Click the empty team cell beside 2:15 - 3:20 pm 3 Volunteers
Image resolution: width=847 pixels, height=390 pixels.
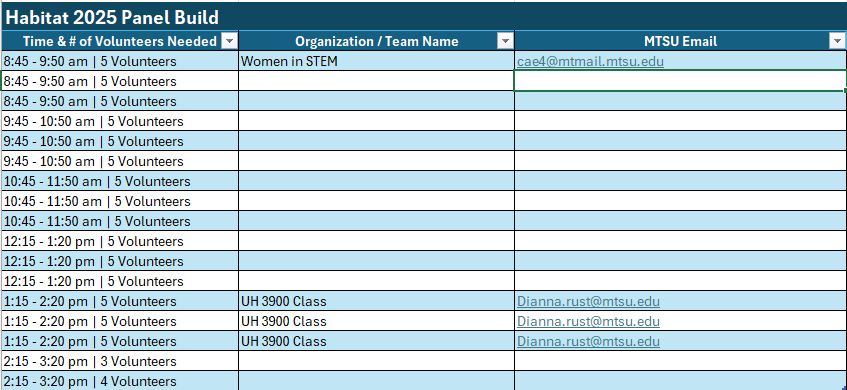pos(376,361)
